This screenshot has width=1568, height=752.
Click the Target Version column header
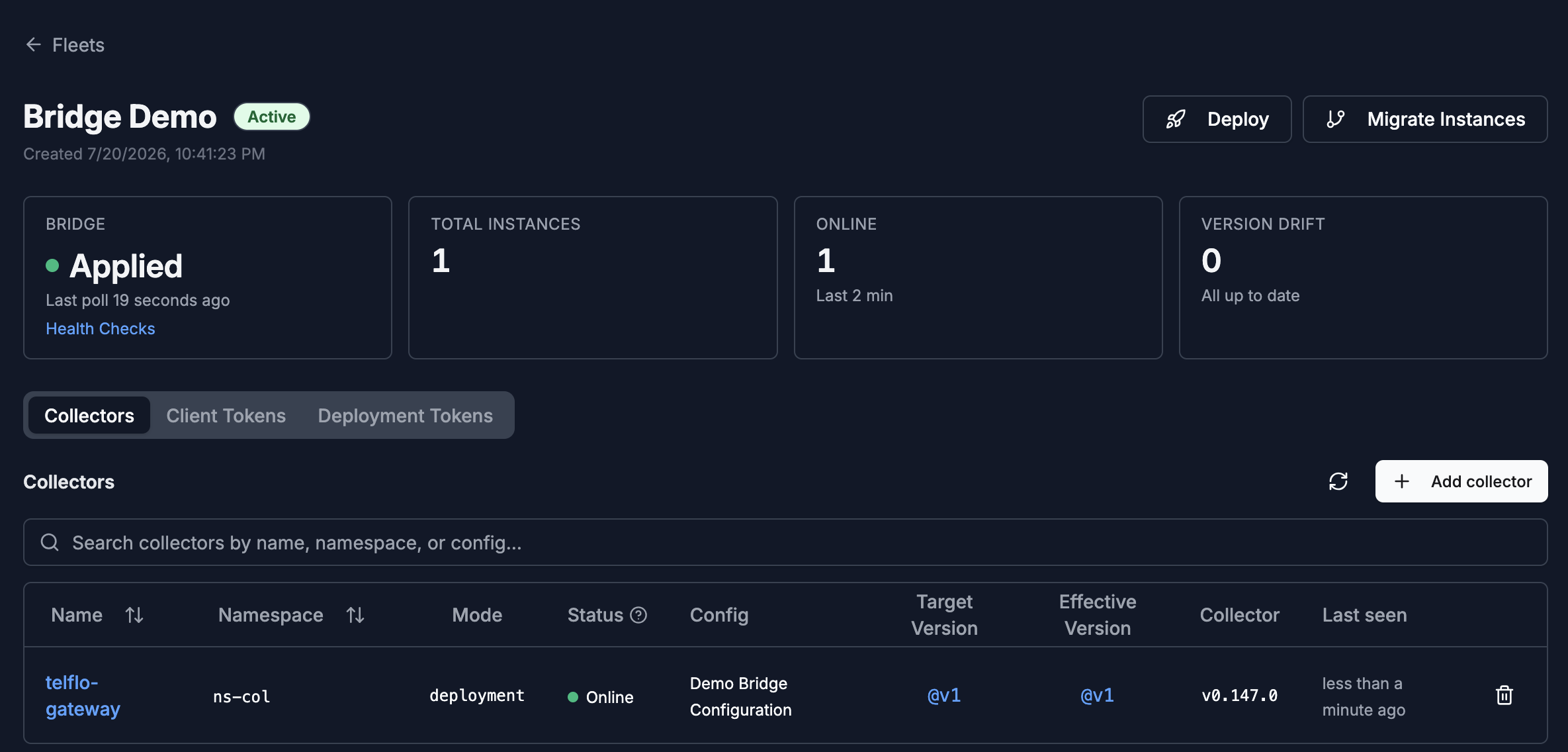(944, 615)
